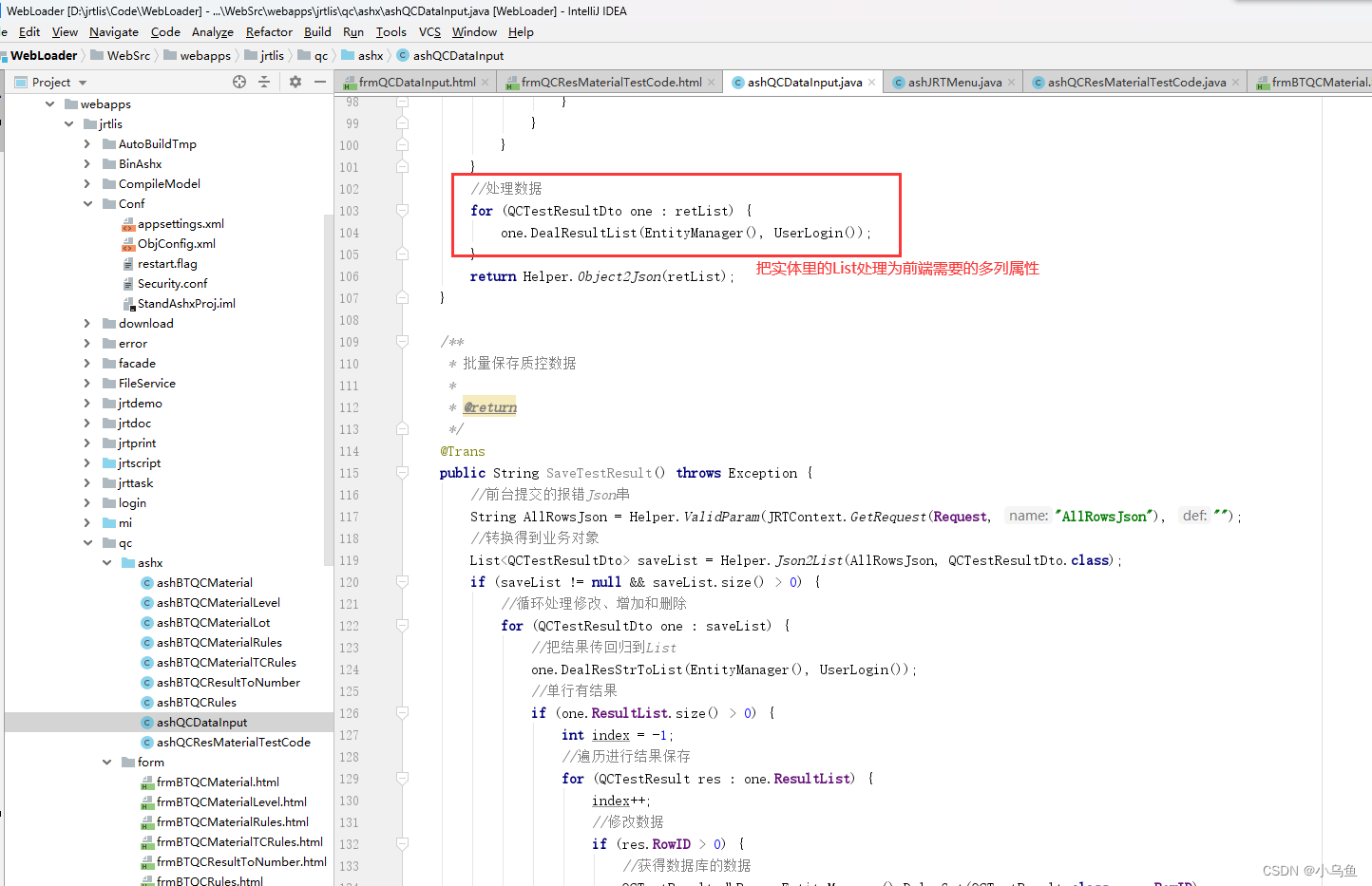
Task: Open the Navigate menu
Action: (x=114, y=31)
